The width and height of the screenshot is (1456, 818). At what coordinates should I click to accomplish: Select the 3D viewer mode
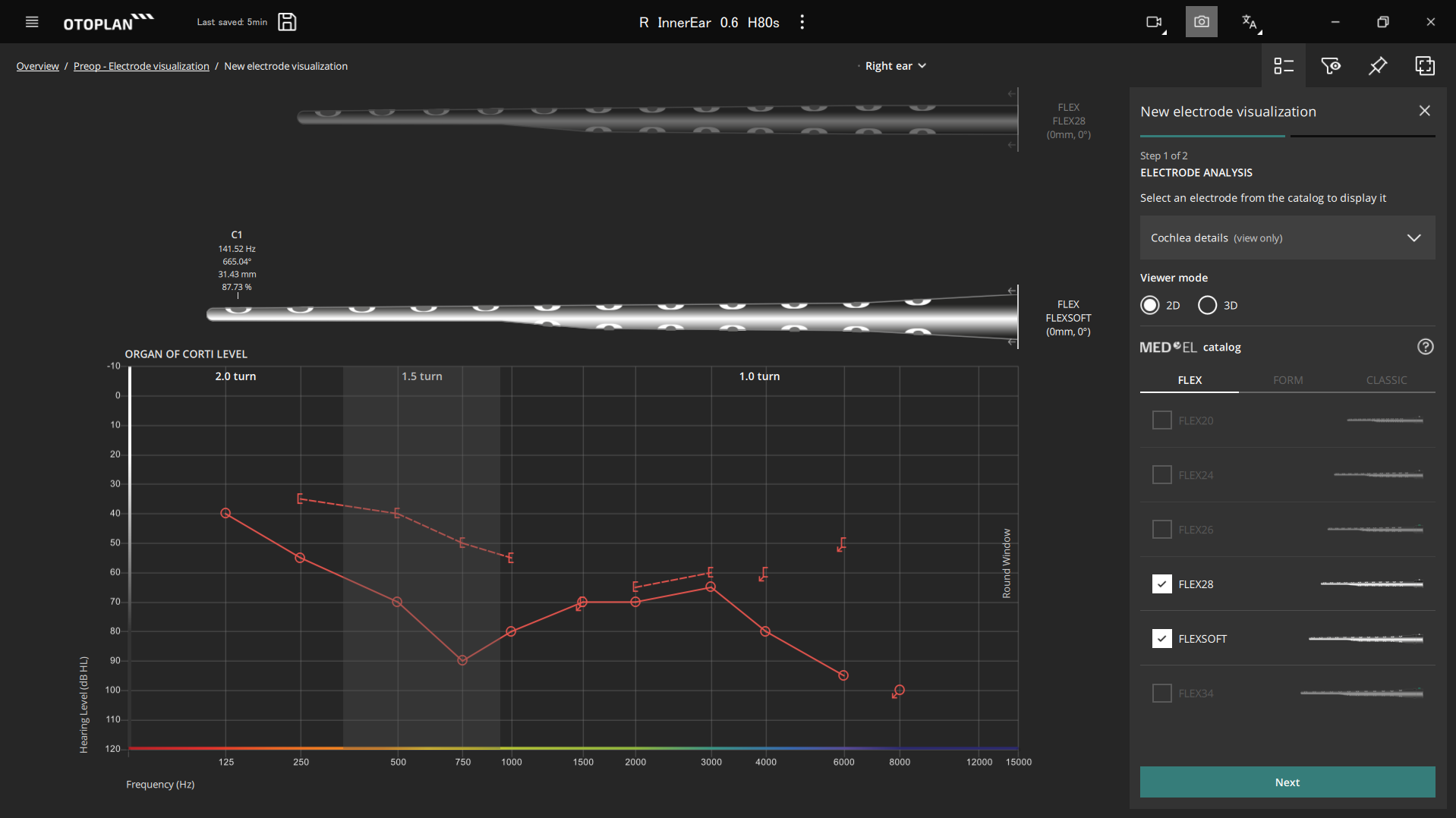point(1207,305)
